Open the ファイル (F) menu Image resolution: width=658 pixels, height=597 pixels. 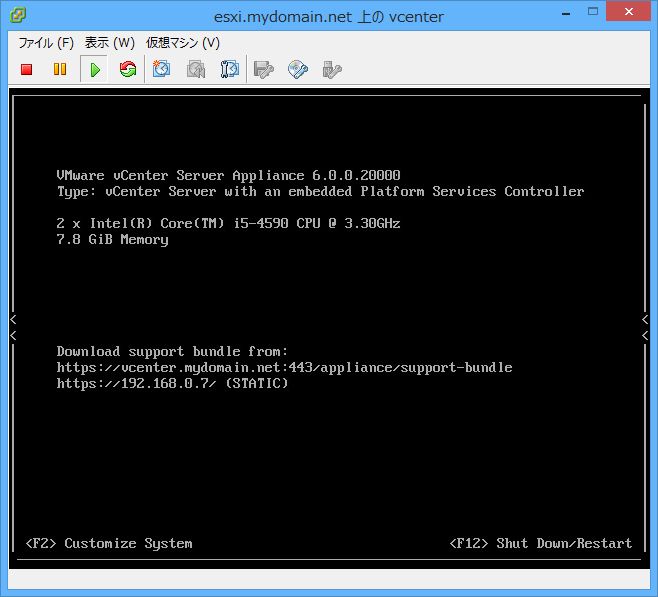[x=46, y=42]
